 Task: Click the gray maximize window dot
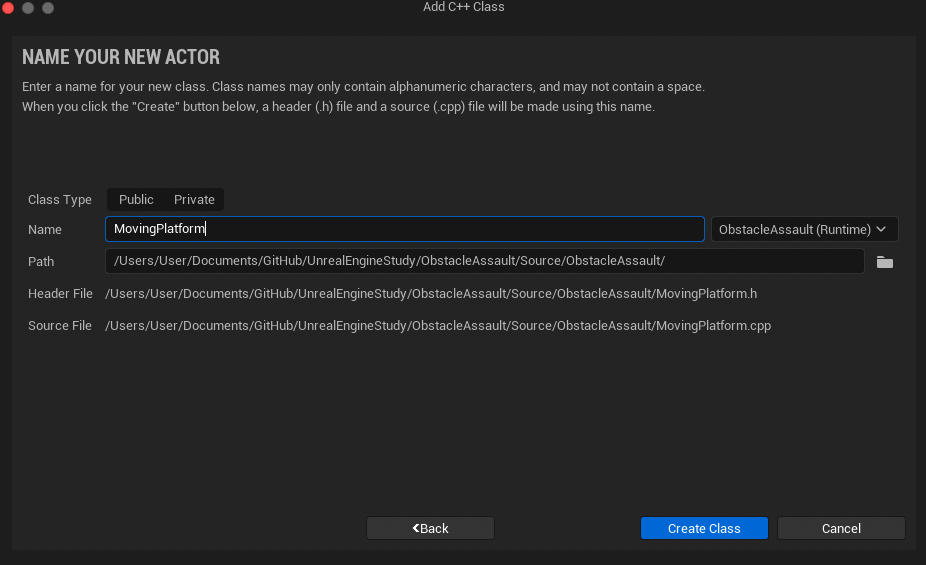(x=48, y=8)
